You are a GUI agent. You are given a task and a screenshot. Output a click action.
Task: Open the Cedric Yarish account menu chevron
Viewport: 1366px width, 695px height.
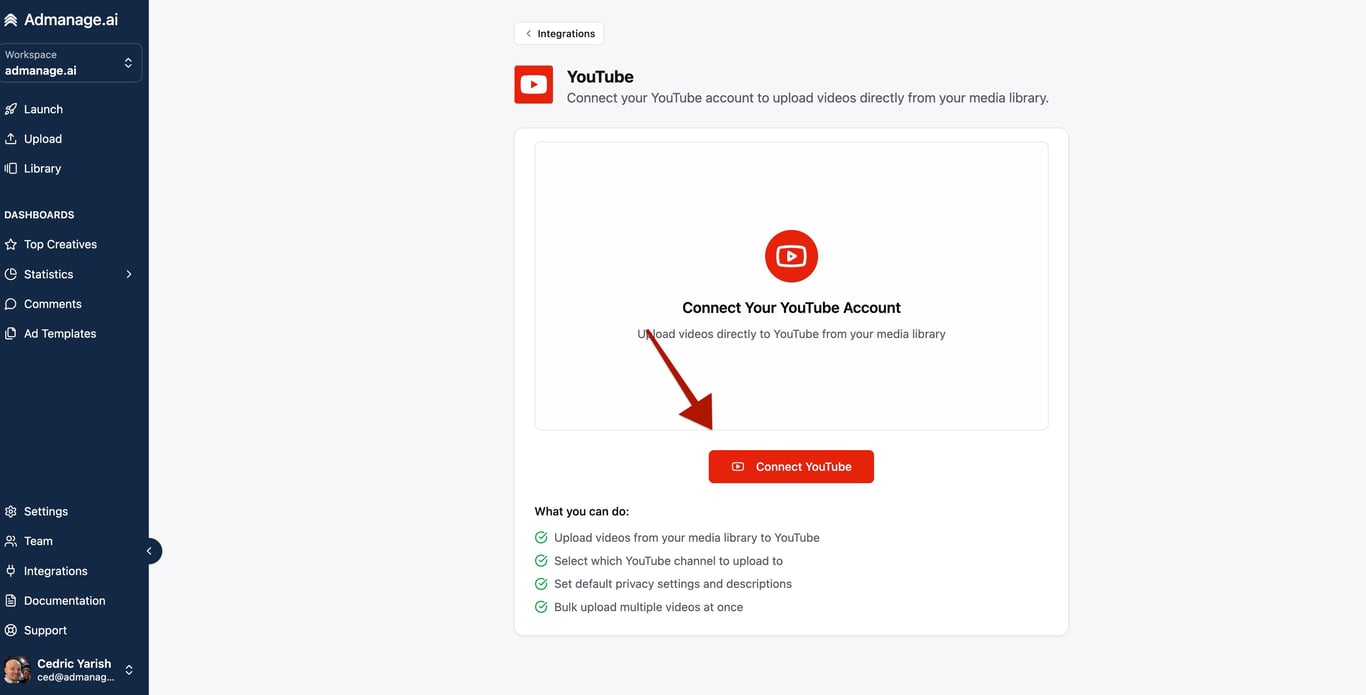tap(129, 670)
